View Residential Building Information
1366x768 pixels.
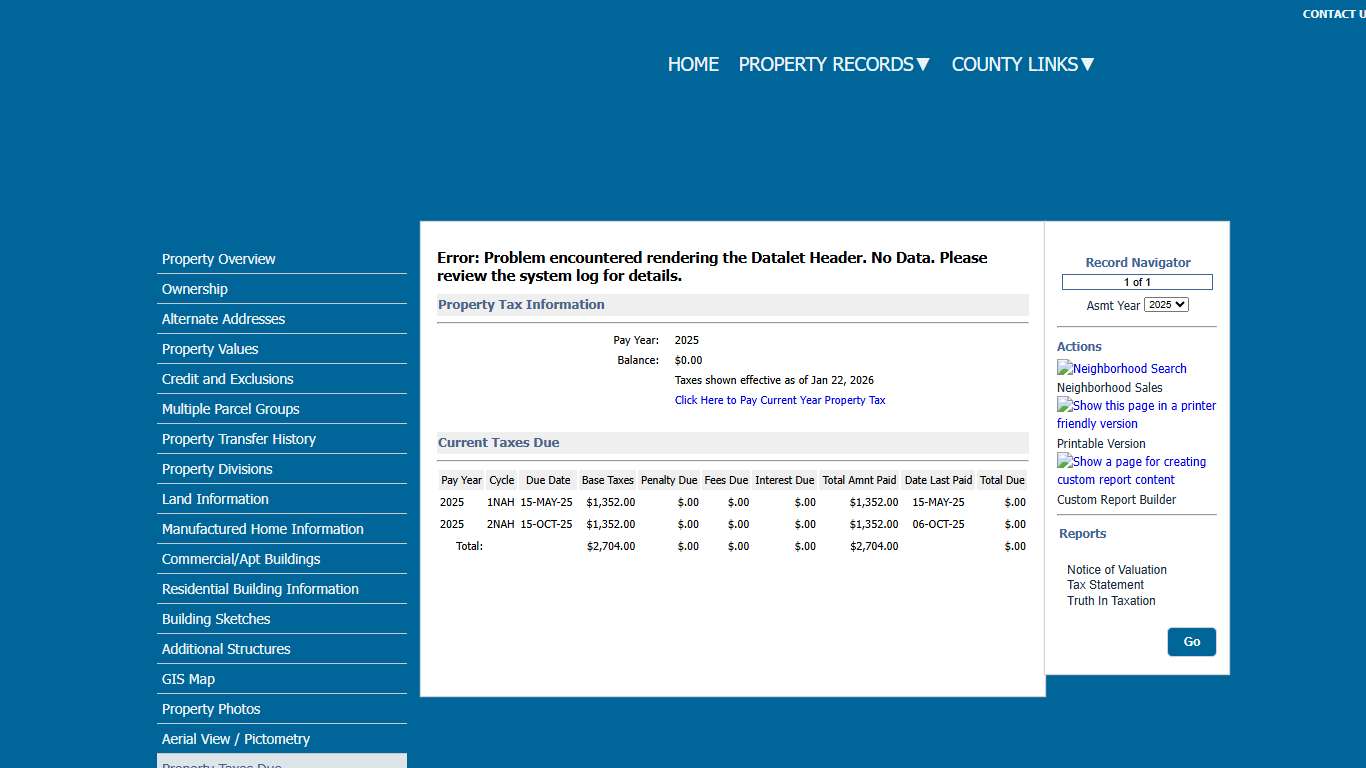pos(260,589)
